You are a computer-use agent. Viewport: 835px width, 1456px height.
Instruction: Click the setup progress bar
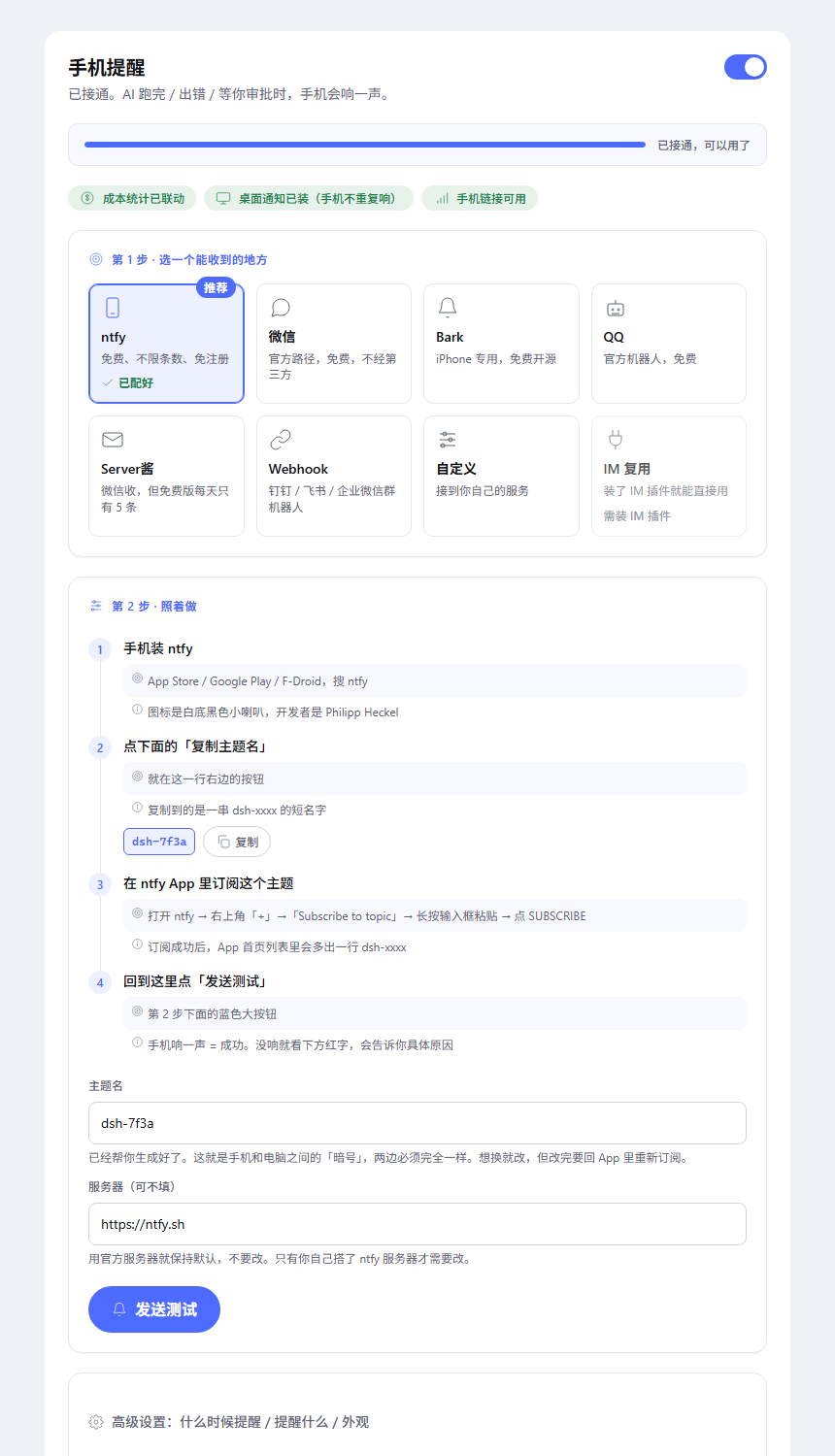pos(365,145)
